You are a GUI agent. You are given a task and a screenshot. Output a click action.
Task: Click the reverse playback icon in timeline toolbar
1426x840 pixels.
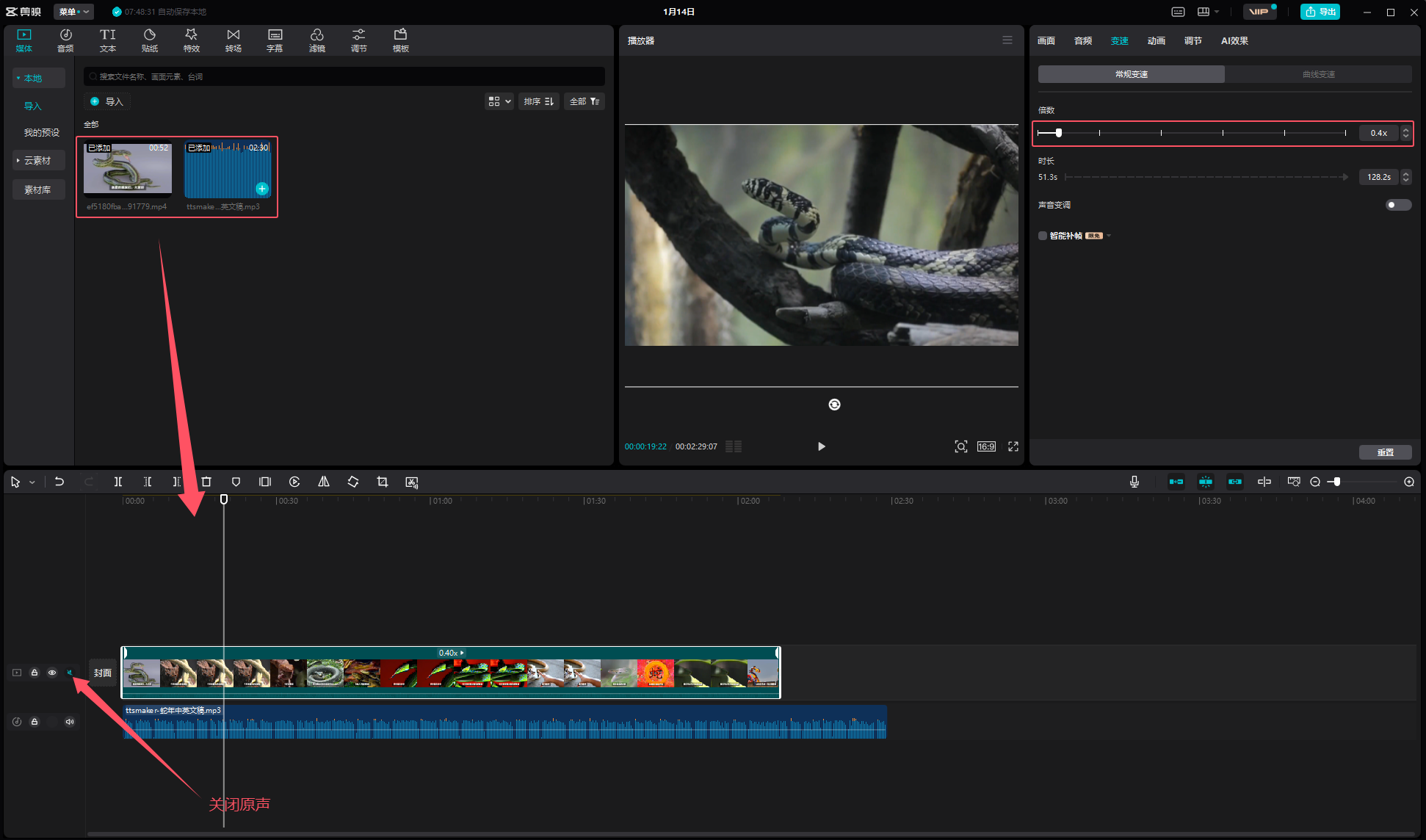(294, 482)
